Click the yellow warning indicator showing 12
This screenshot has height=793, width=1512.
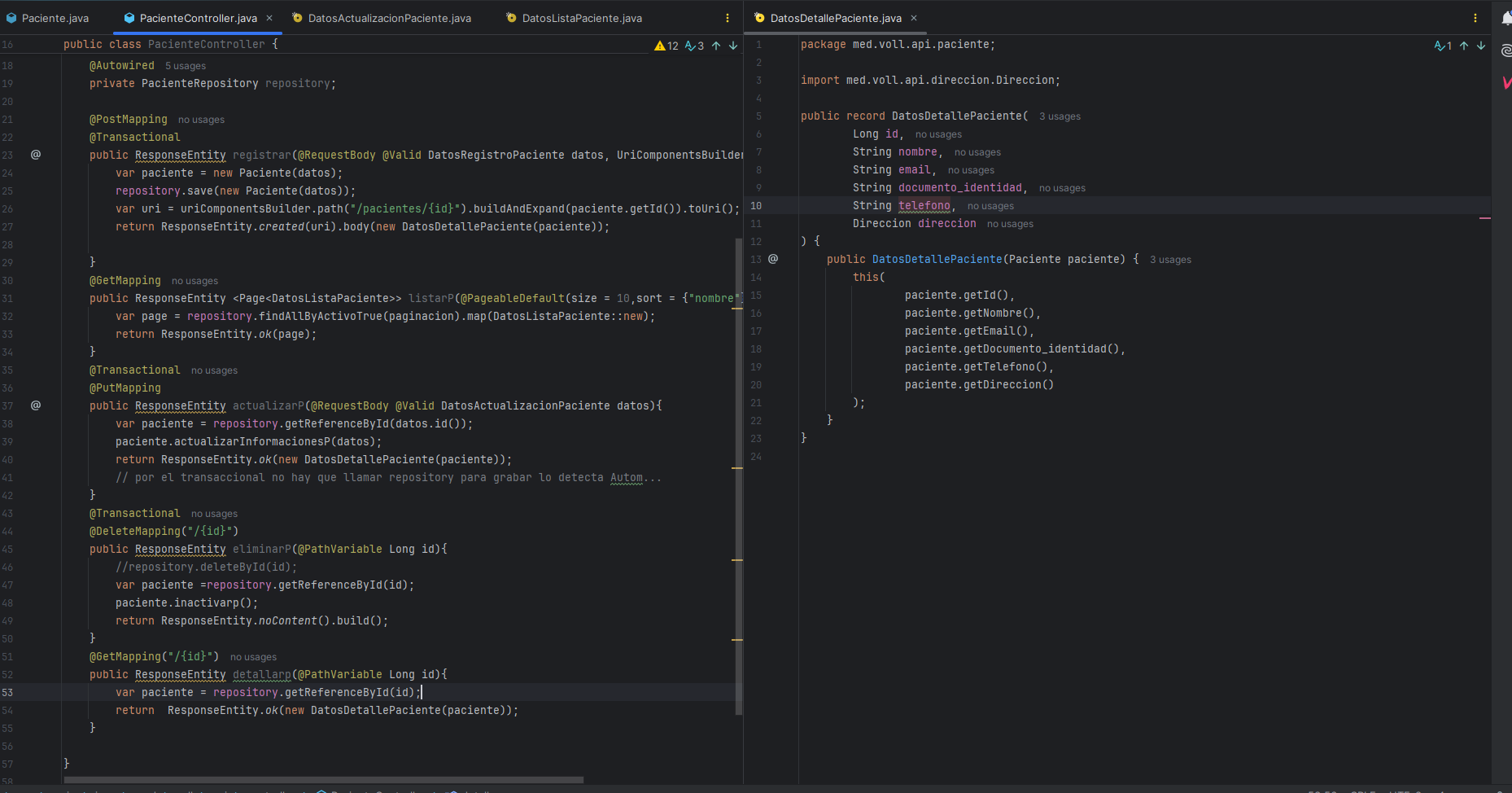pyautogui.click(x=666, y=46)
